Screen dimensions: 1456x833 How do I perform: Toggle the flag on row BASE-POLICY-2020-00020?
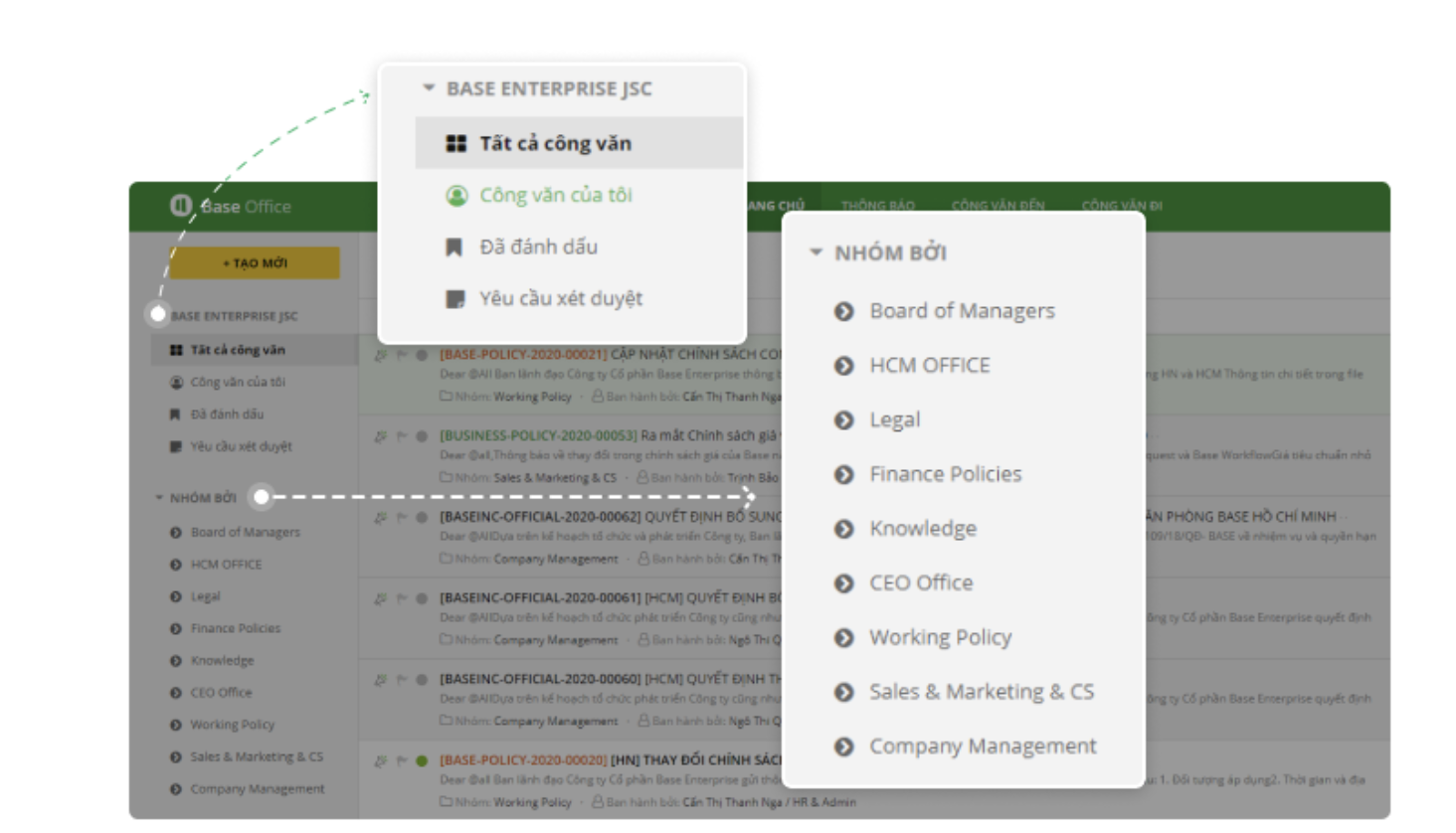pyautogui.click(x=402, y=761)
